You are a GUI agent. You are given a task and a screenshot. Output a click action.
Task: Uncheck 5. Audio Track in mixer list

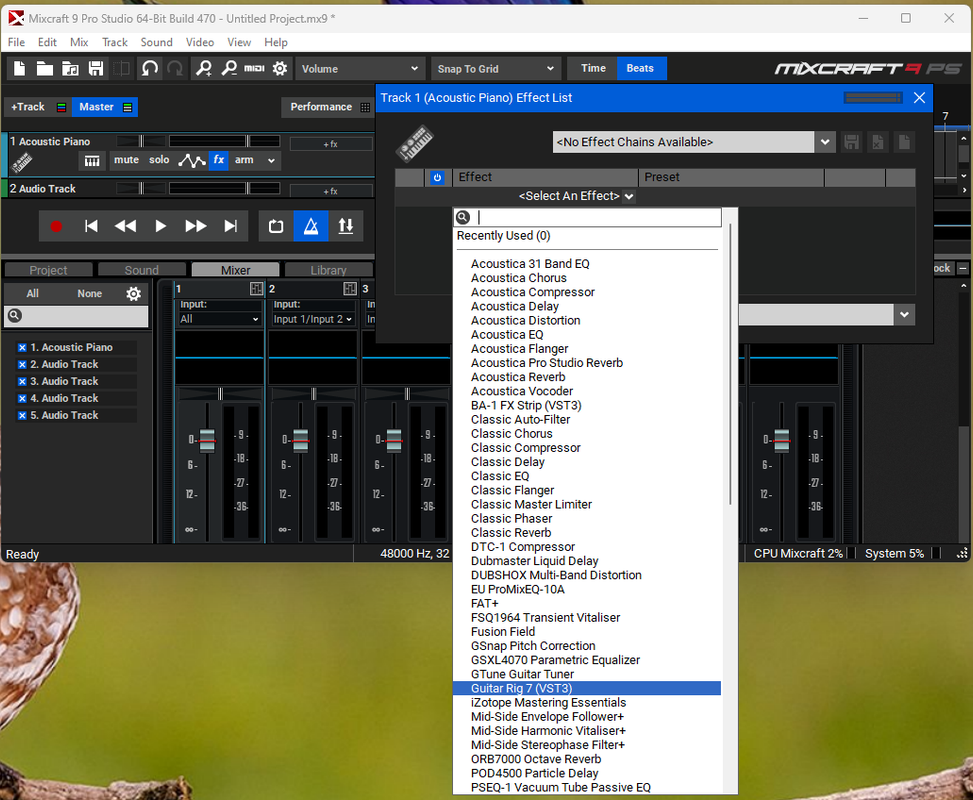click(x=22, y=416)
